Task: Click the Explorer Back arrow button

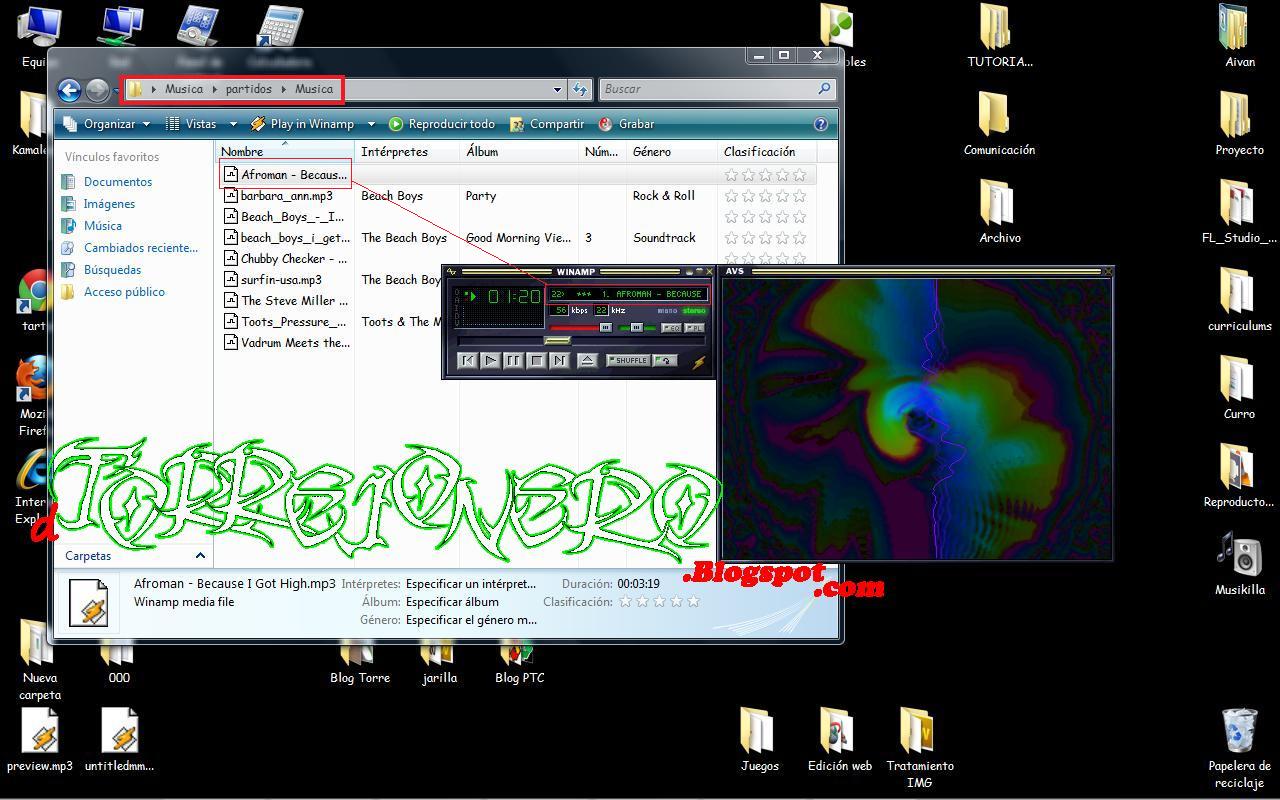Action: (69, 91)
